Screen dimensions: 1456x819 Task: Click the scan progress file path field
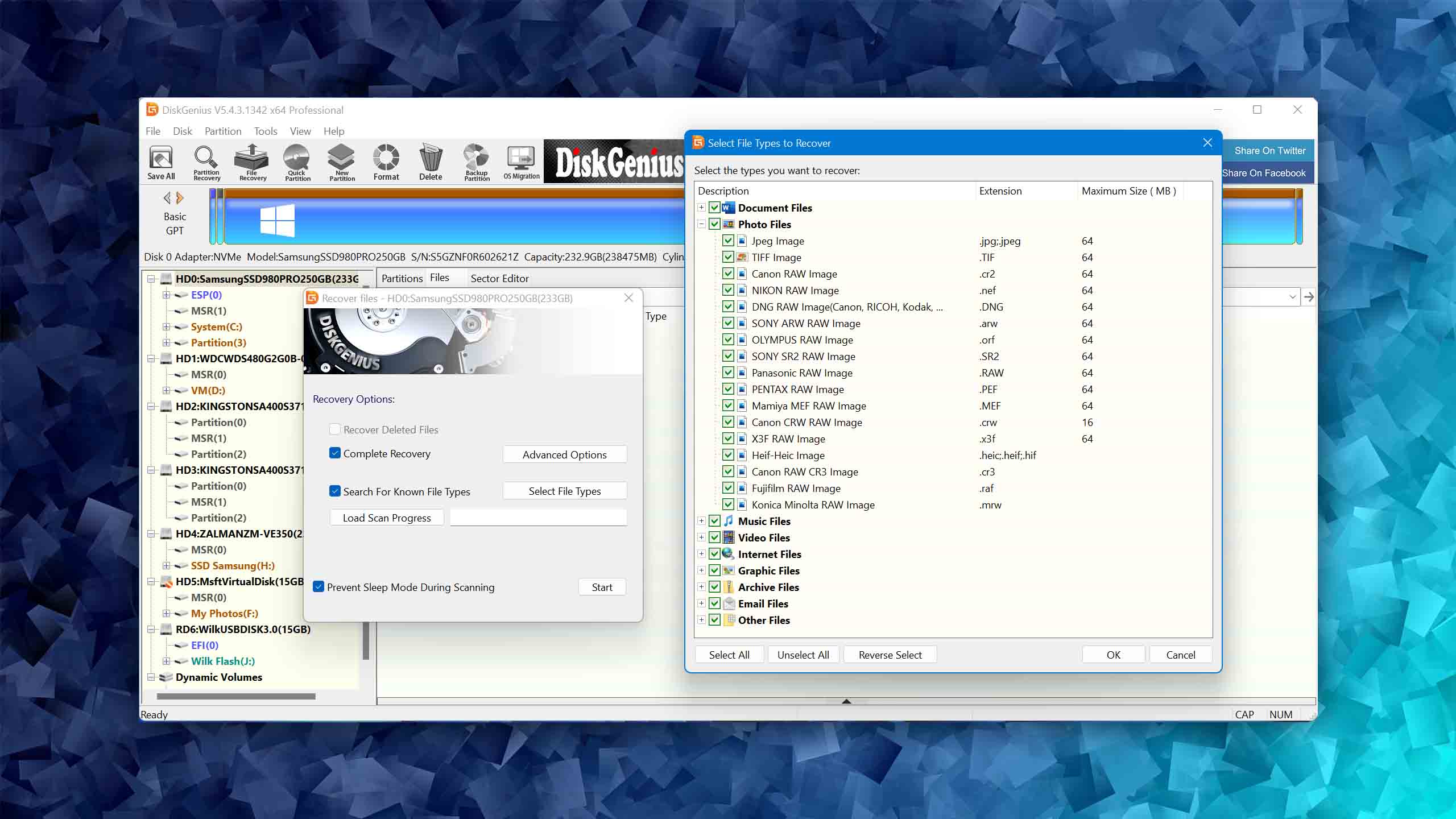coord(539,518)
